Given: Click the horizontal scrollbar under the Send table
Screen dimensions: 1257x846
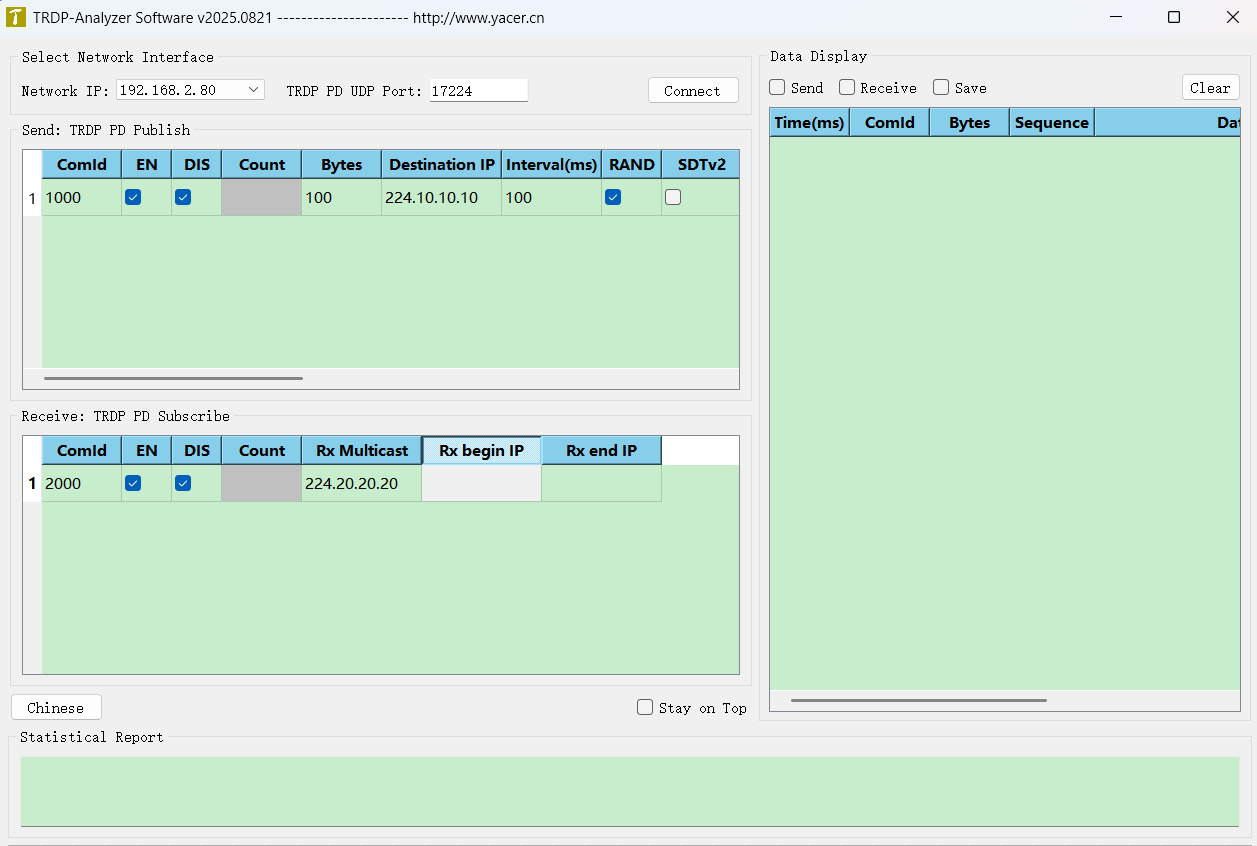Looking at the screenshot, I should click(172, 378).
